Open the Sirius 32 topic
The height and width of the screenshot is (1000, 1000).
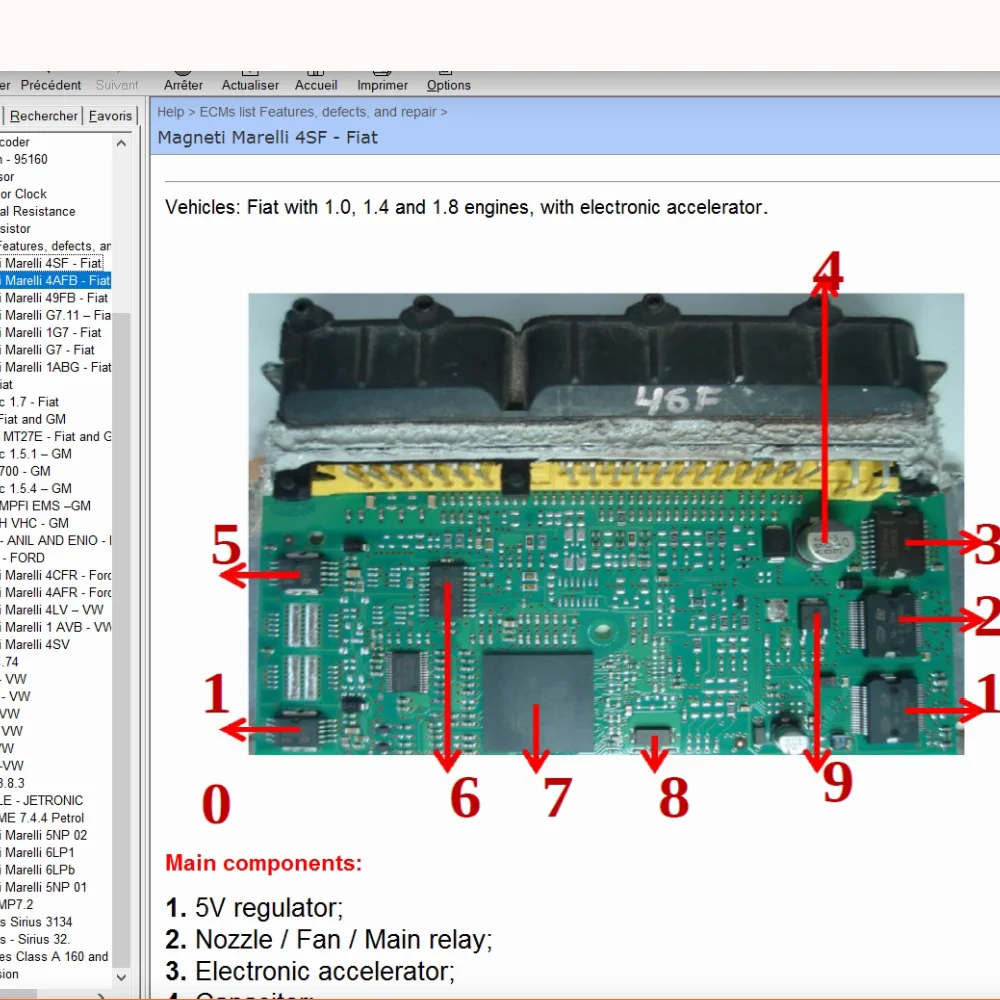coord(35,939)
